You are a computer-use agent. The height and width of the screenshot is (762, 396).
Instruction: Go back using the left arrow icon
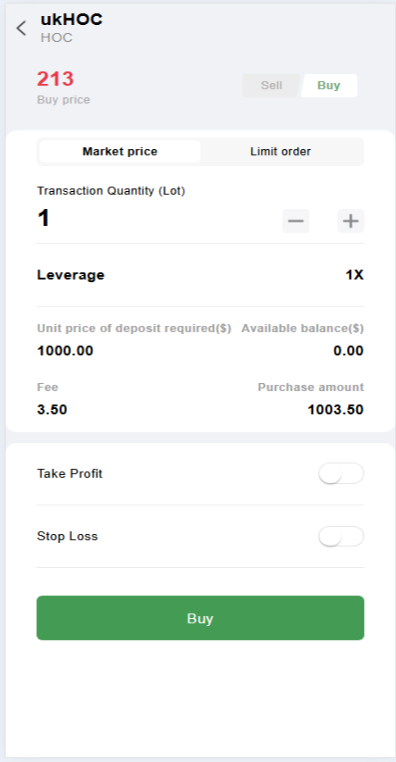pyautogui.click(x=21, y=28)
